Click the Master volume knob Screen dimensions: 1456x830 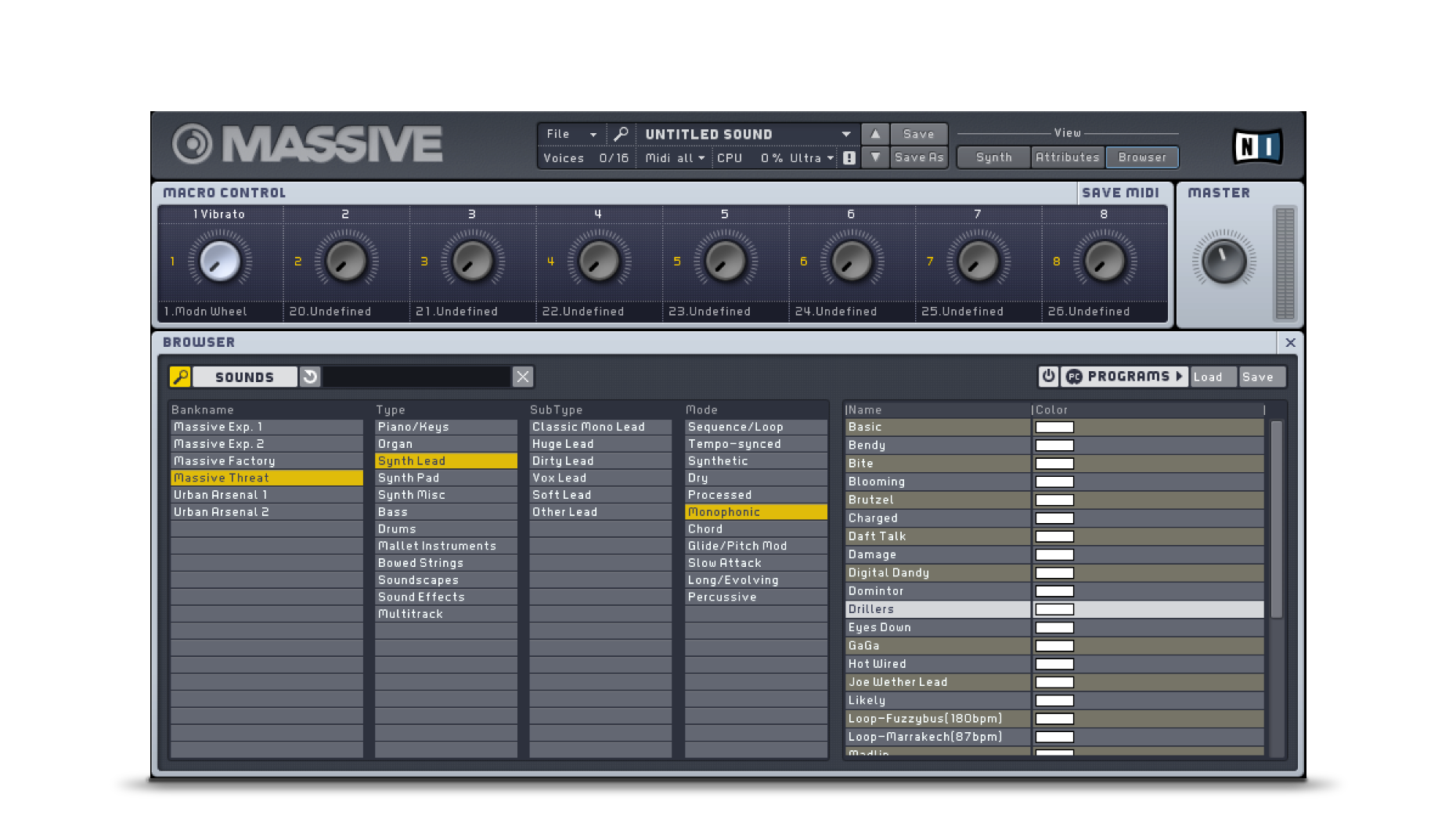coord(1224,261)
